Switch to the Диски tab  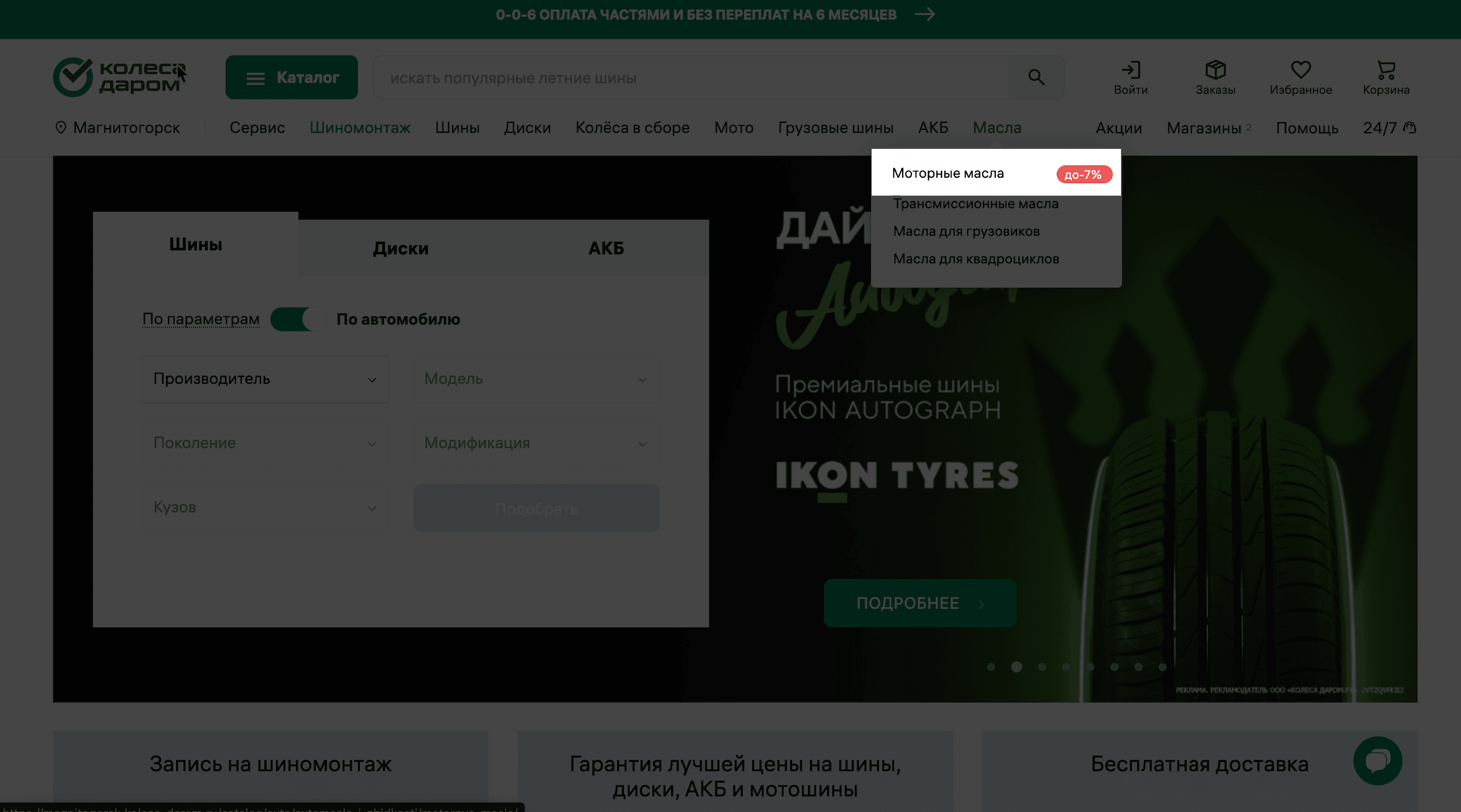[x=401, y=248]
